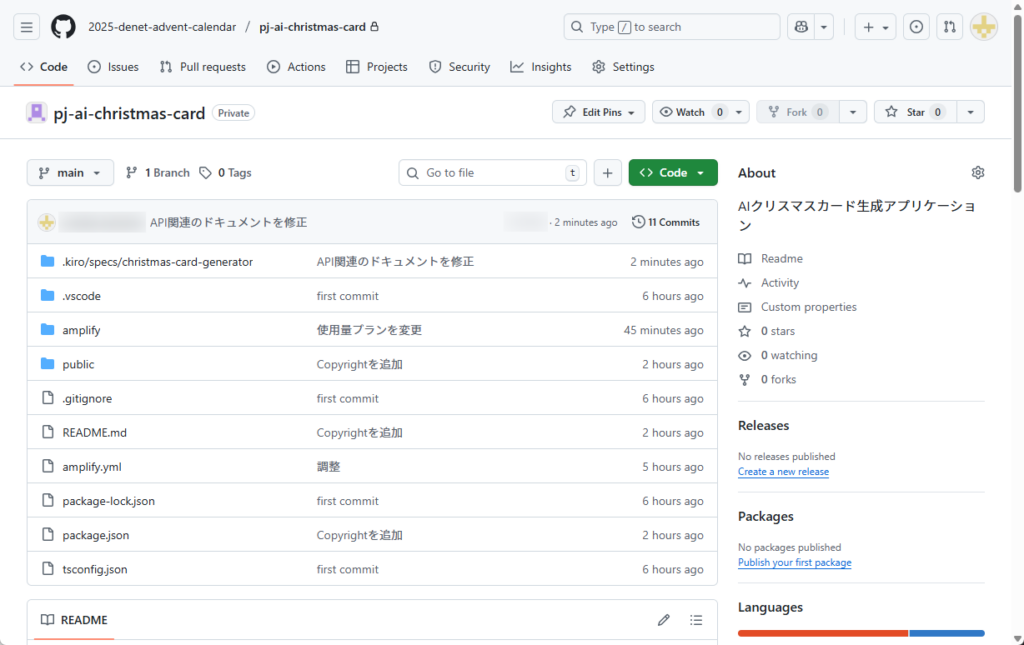Viewport: 1024px width, 645px height.
Task: Switch to the Actions tab
Action: coord(296,67)
